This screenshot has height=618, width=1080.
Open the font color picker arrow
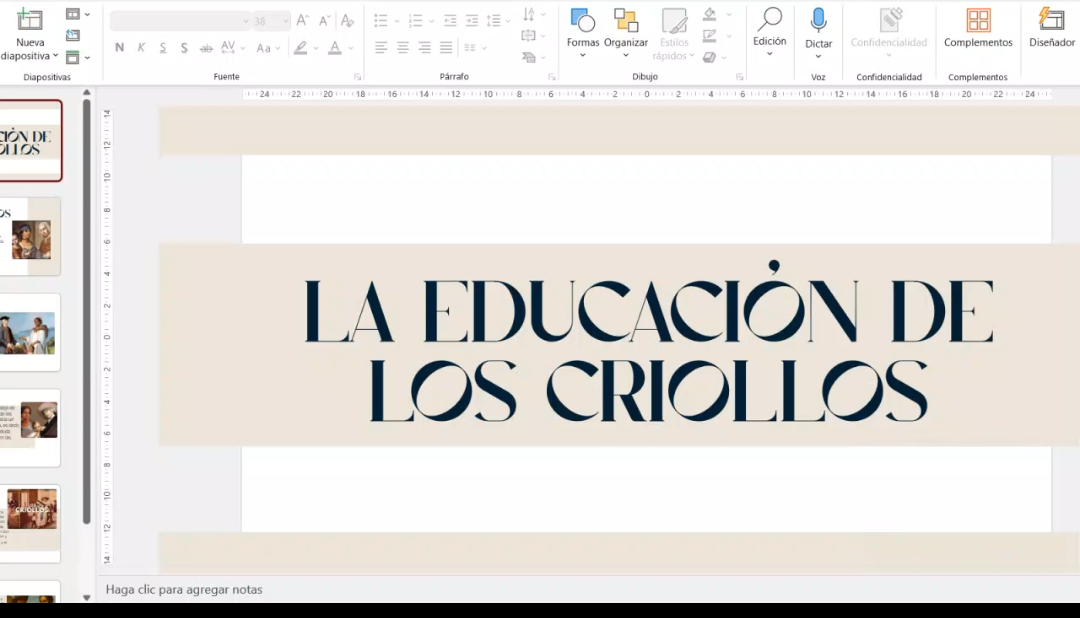[x=351, y=48]
